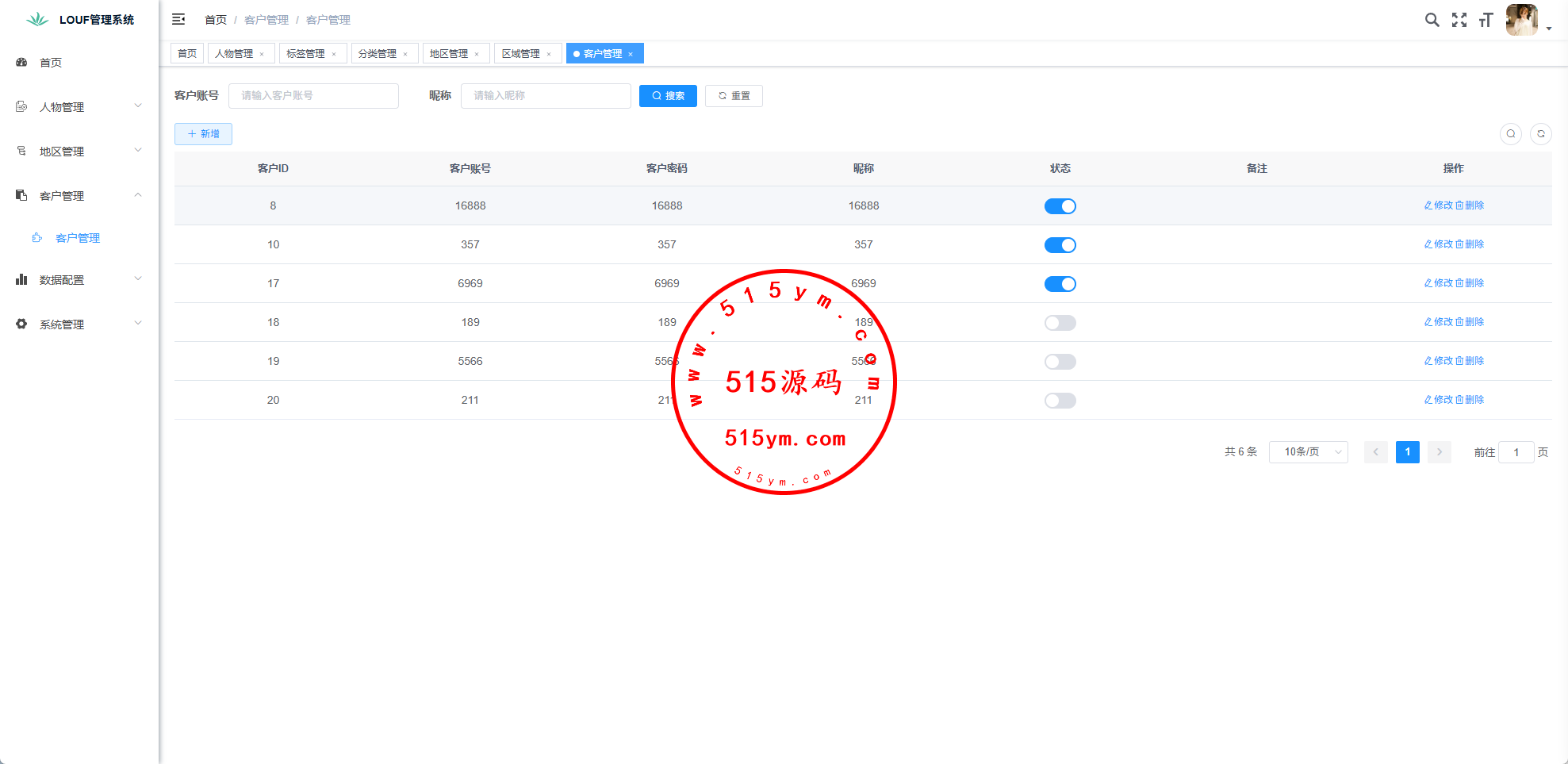Toggle fullscreen mode icon
This screenshot has width=1568, height=764.
(x=1459, y=20)
